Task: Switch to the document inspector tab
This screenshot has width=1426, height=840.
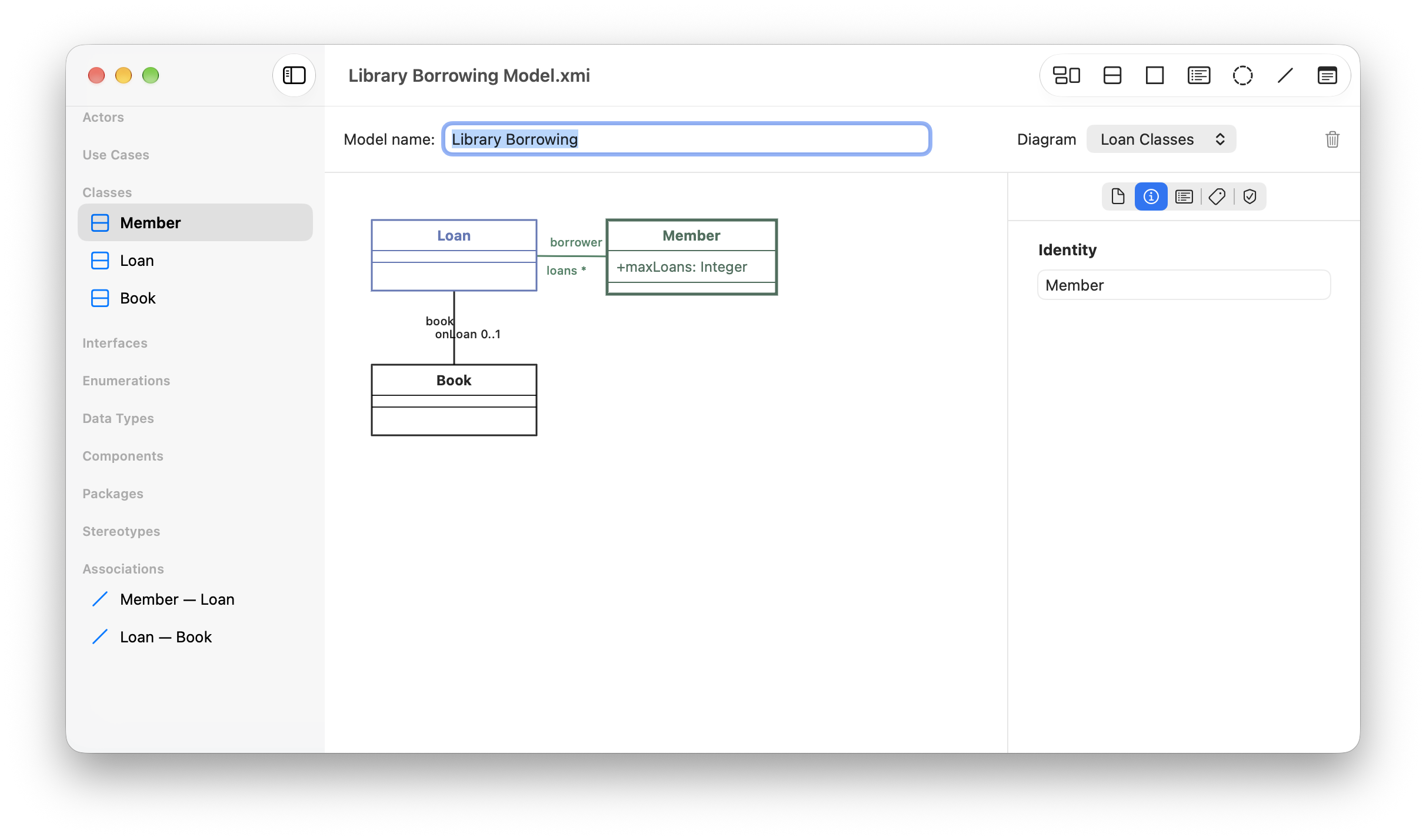Action: (1118, 196)
